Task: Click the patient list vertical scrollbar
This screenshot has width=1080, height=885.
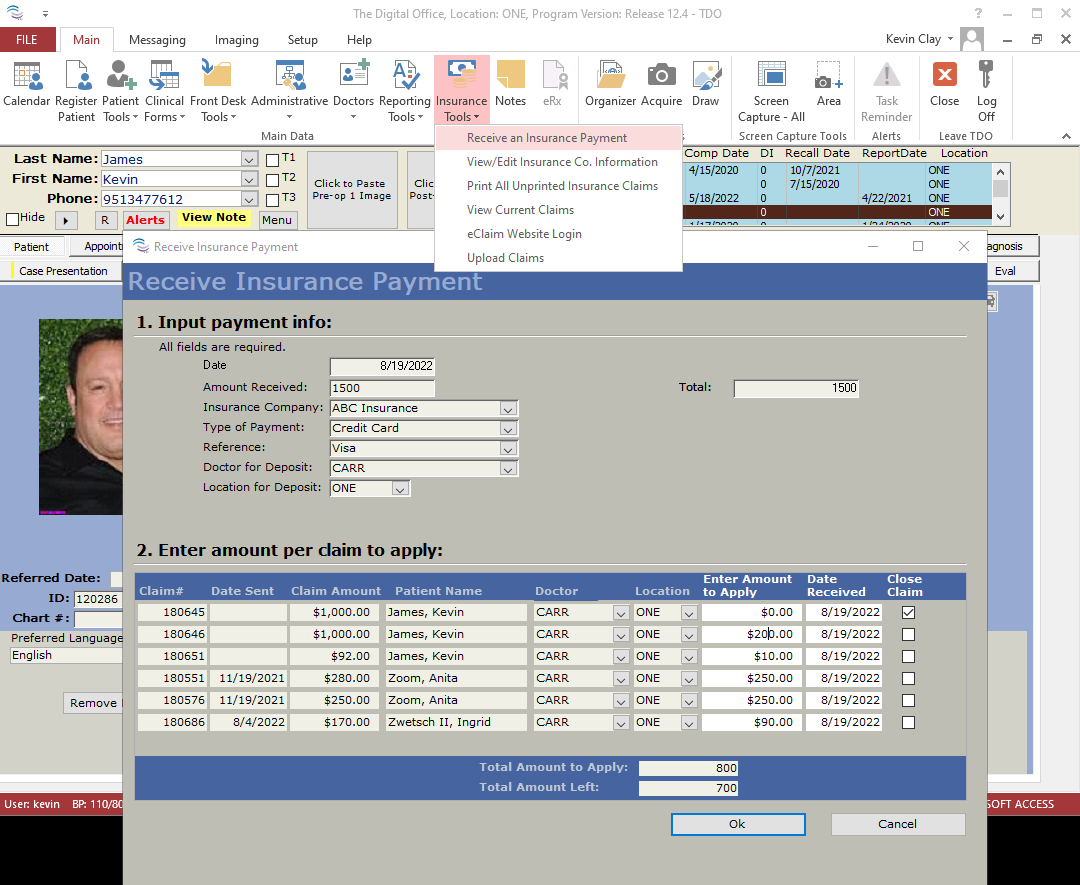Action: [x=1000, y=190]
